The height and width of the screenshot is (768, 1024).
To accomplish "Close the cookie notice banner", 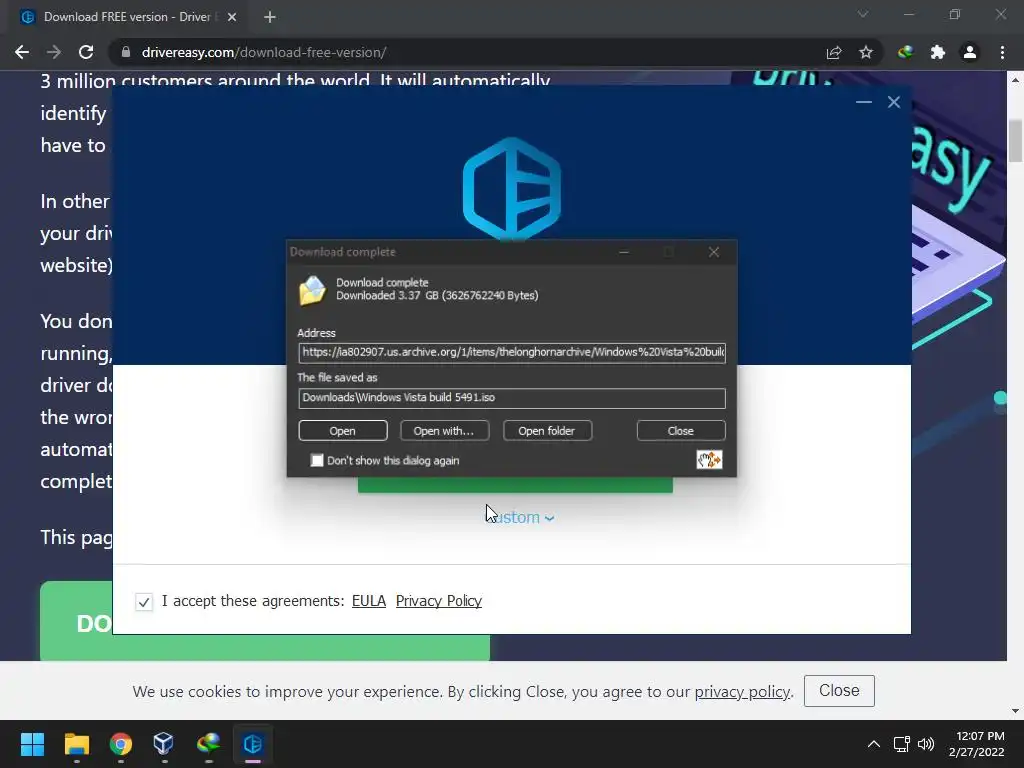I will (x=839, y=691).
